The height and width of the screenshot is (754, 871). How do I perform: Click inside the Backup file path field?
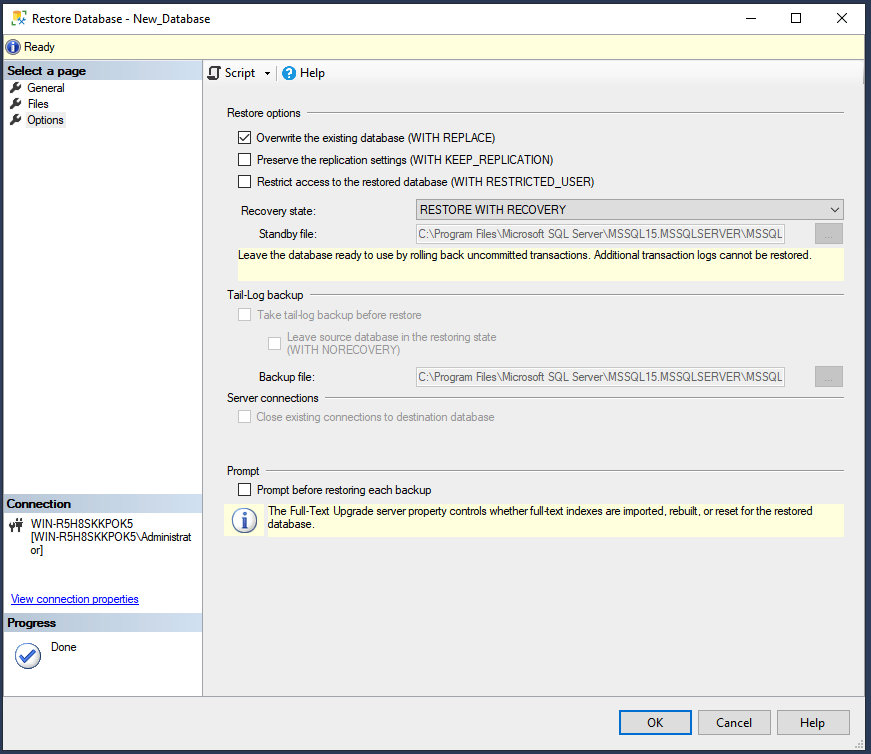tap(600, 376)
